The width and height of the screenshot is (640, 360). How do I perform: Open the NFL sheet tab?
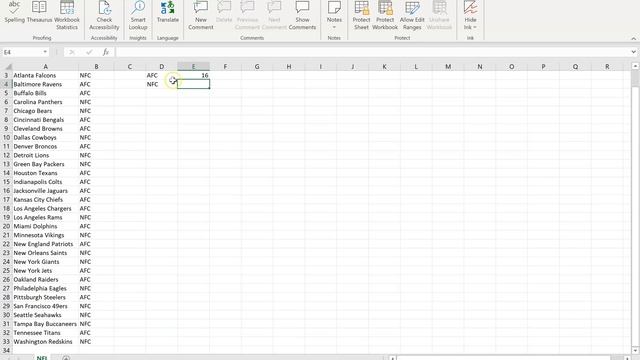point(42,358)
